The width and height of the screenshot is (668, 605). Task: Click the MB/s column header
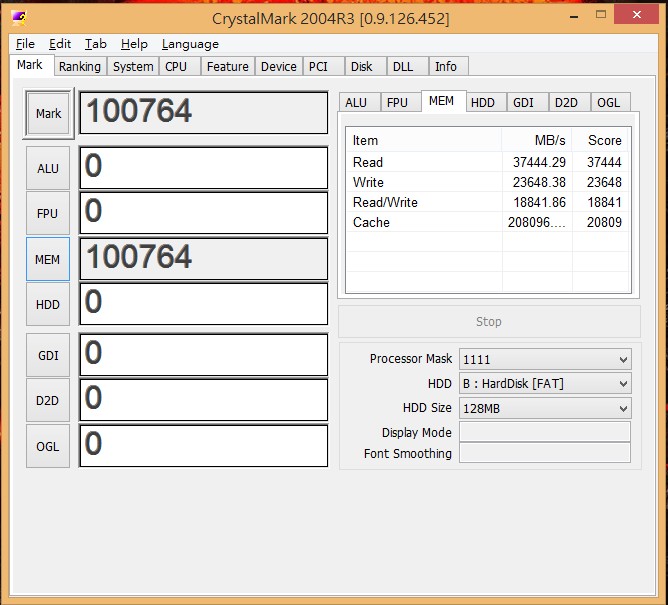pos(537,140)
